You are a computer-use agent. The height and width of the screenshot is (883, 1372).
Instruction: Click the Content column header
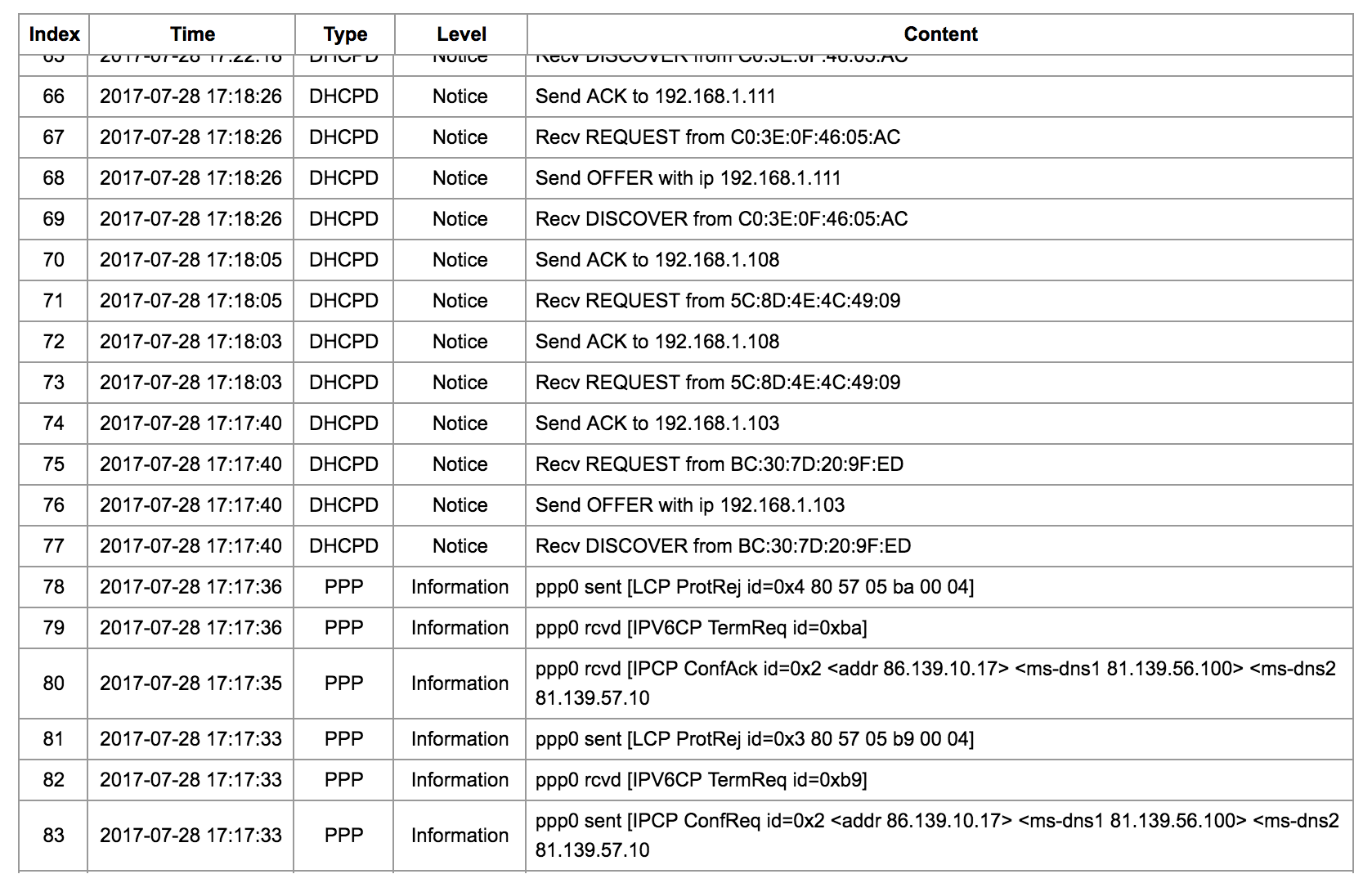940,34
